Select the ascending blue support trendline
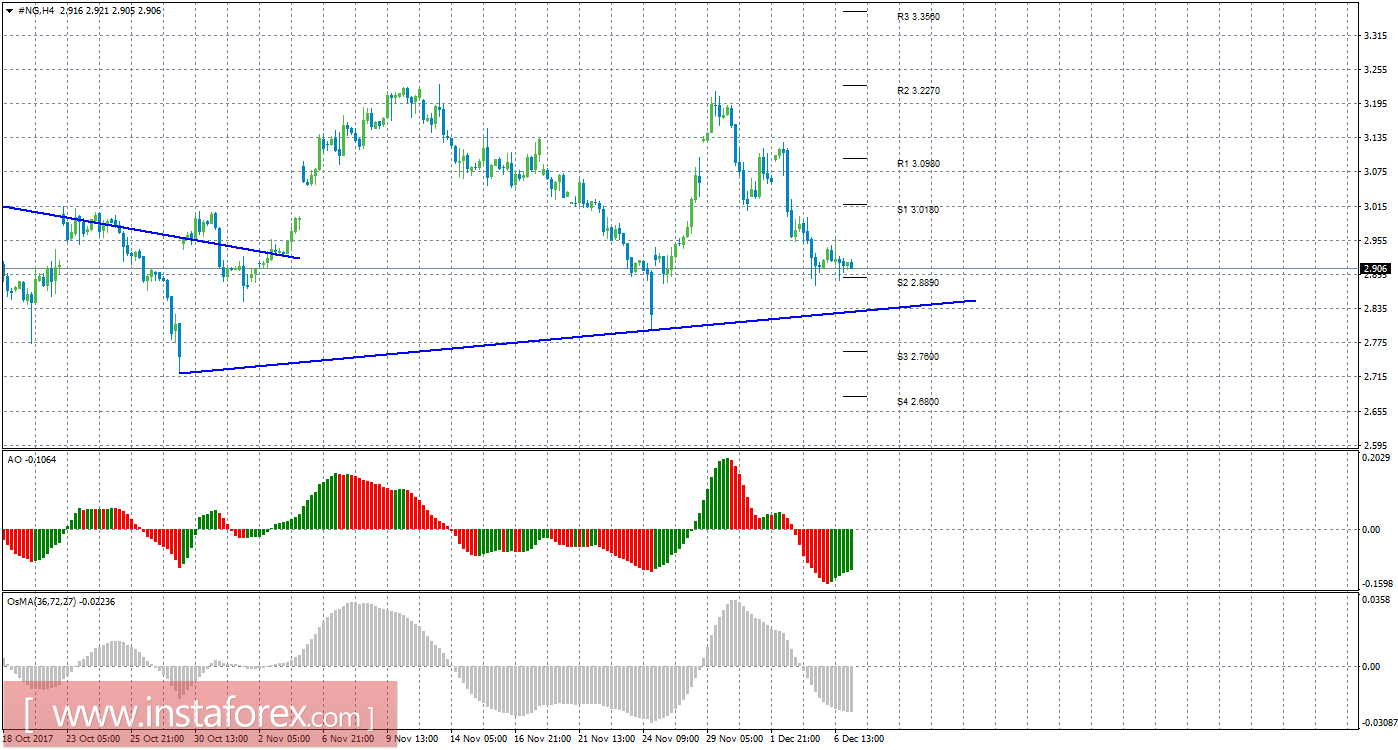Screen dimensions: 1398x750 point(577,337)
